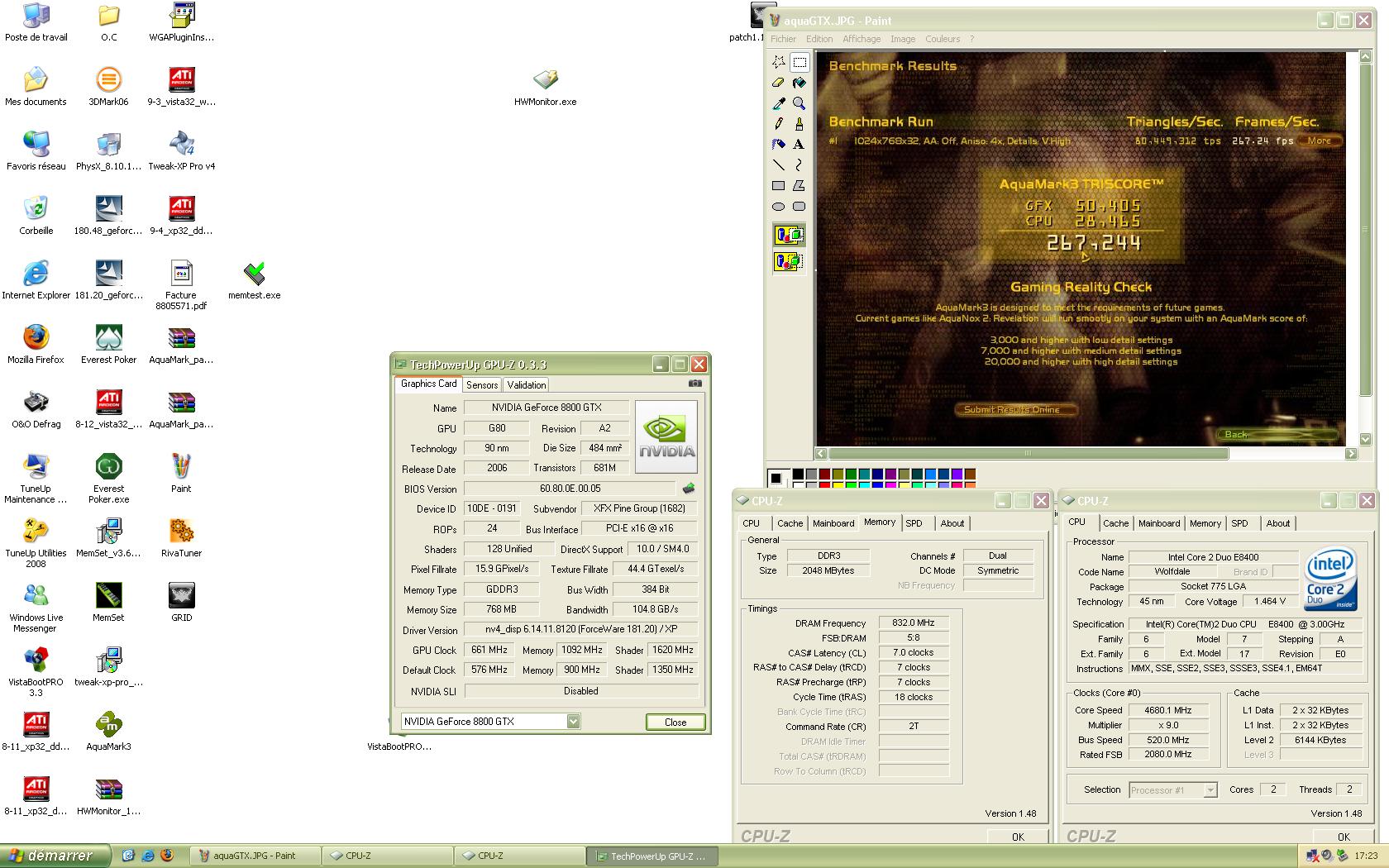Open the Mainboard tab in the left CPU-Z window
This screenshot has height=868, width=1389.
click(x=833, y=523)
